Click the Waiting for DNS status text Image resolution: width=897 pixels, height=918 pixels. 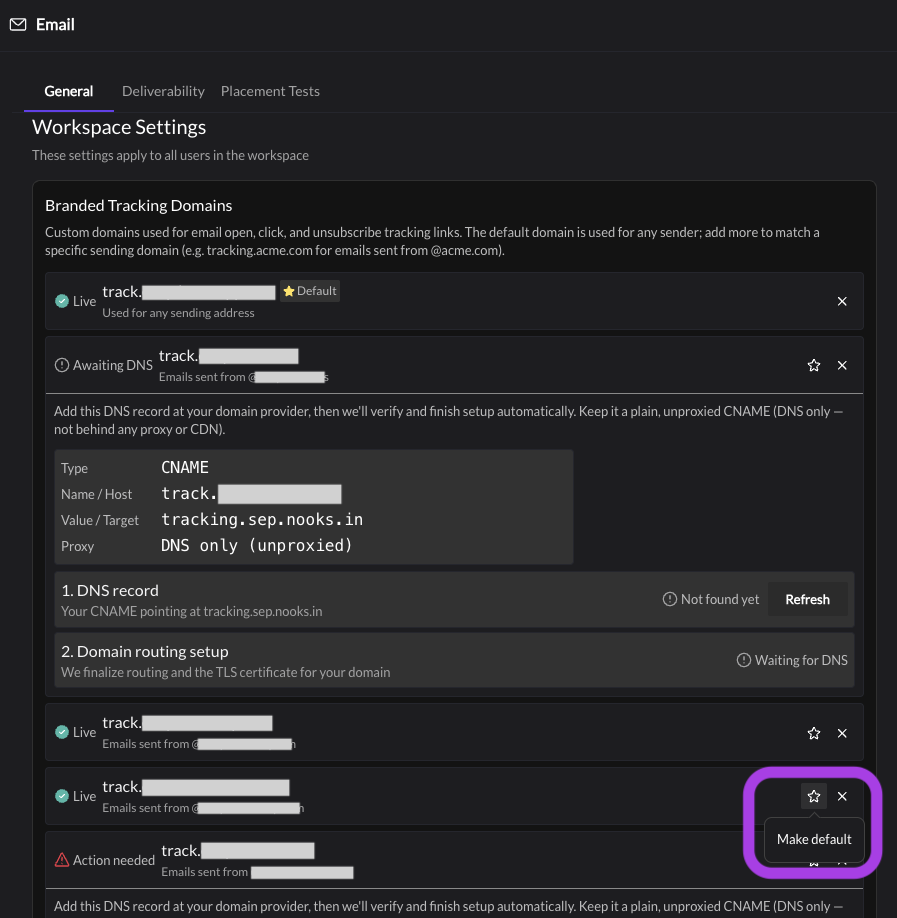tap(801, 660)
